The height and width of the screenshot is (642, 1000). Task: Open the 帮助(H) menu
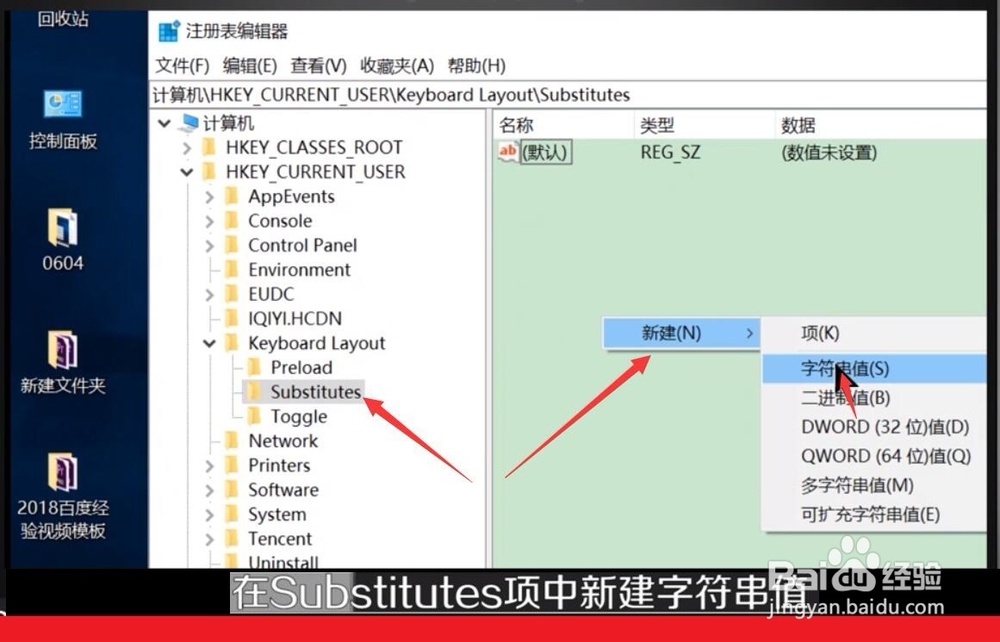tap(476, 66)
